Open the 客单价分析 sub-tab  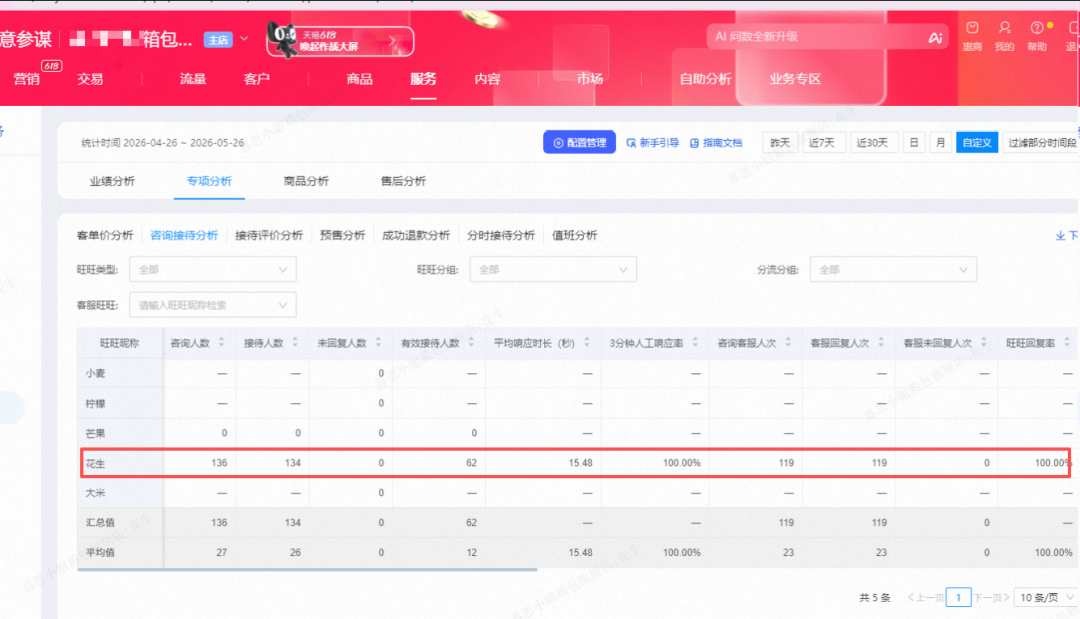pos(105,235)
